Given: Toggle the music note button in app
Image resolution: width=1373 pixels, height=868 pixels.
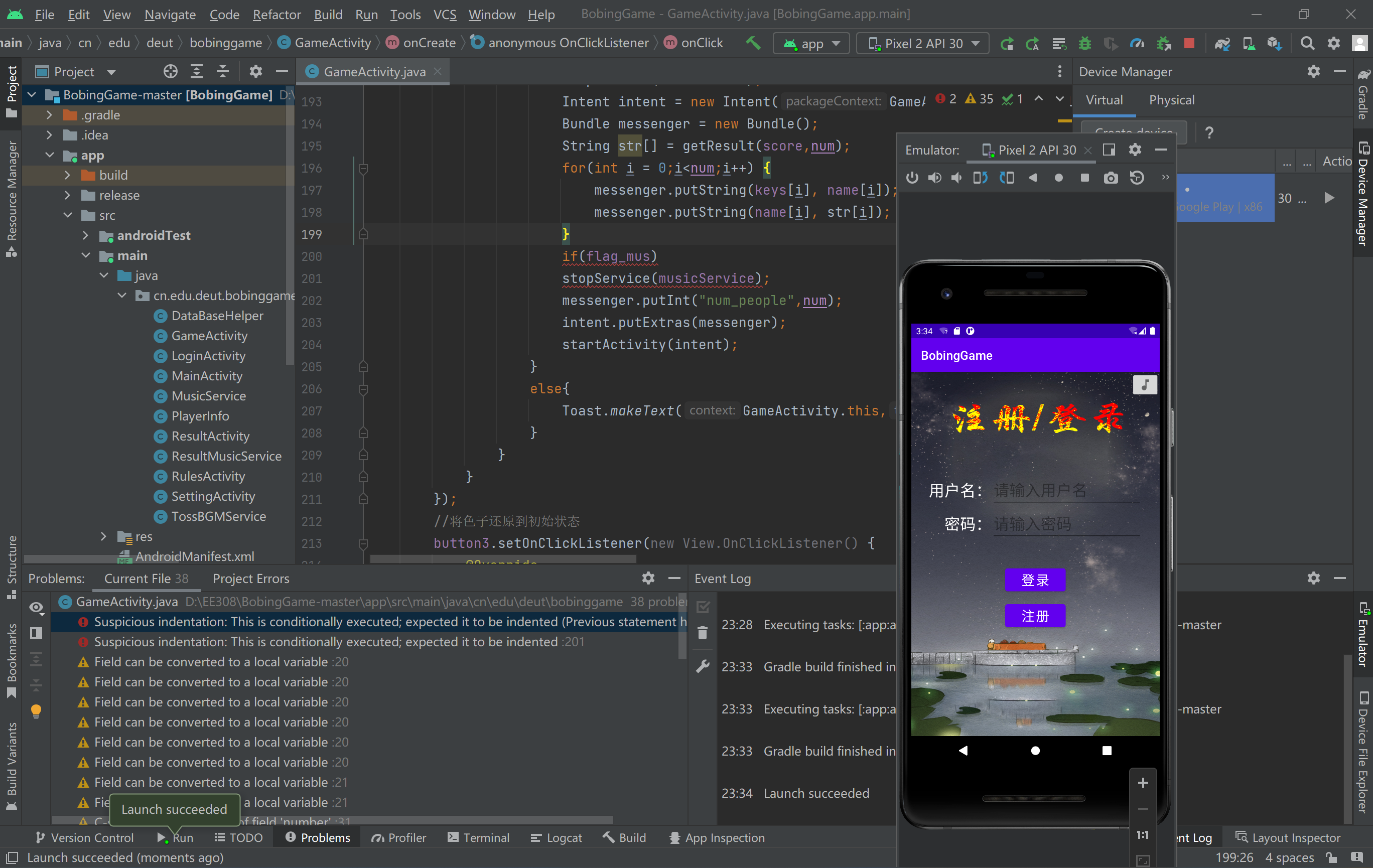Looking at the screenshot, I should click(1144, 385).
